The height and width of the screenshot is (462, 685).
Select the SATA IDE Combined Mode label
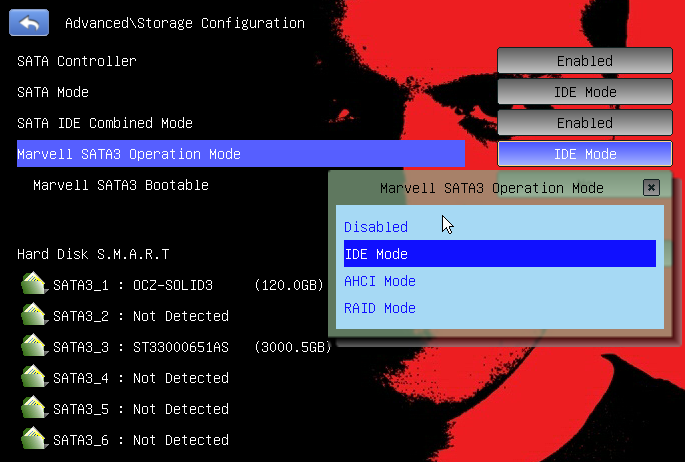(105, 123)
